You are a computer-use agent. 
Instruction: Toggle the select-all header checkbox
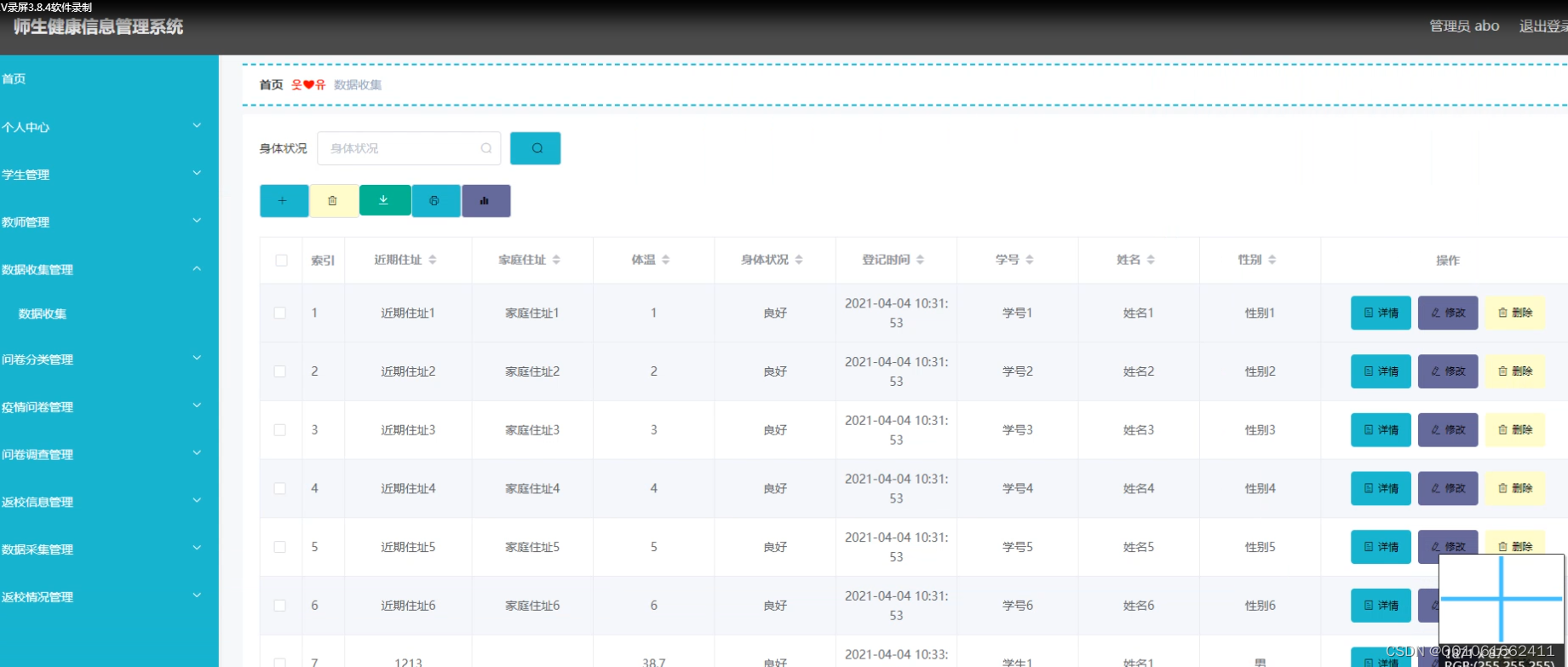coord(281,261)
